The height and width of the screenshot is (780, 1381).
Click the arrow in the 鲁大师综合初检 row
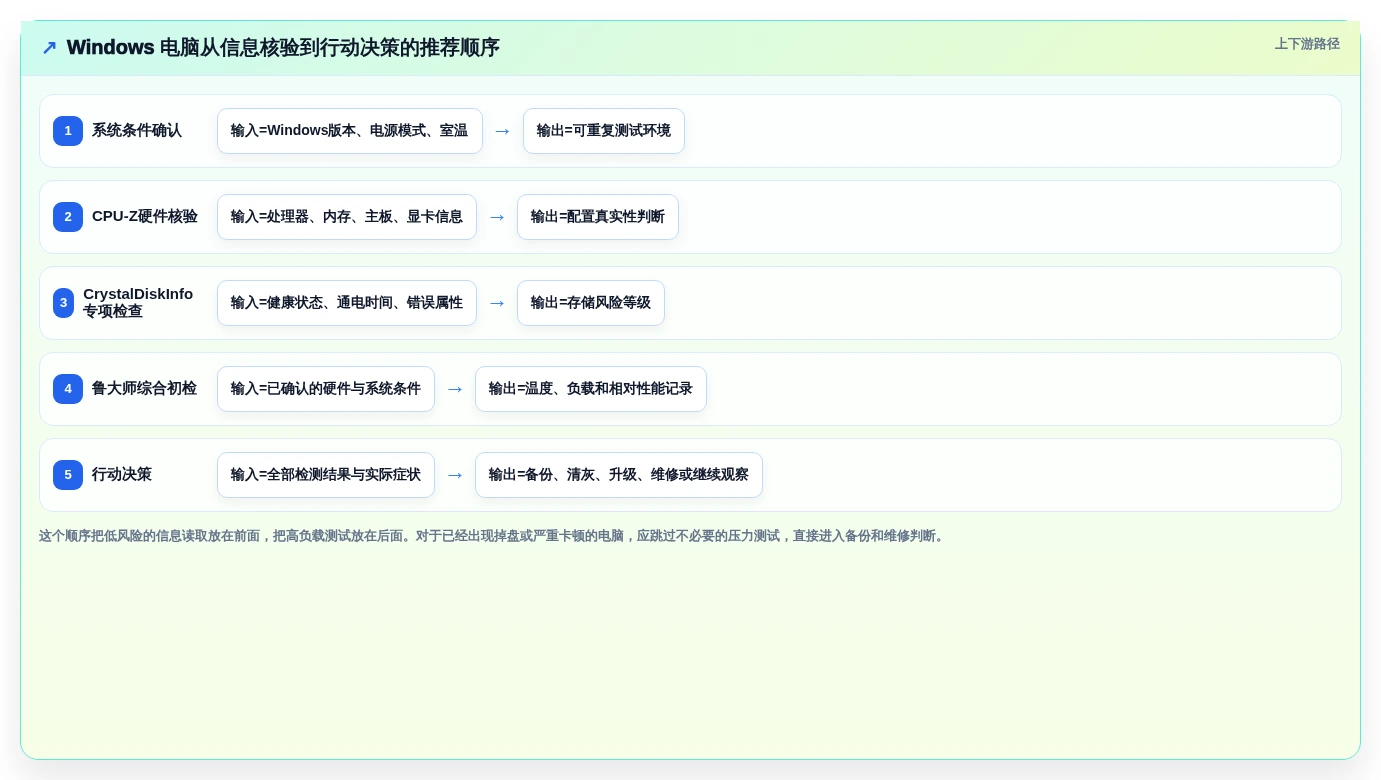pyautogui.click(x=455, y=389)
